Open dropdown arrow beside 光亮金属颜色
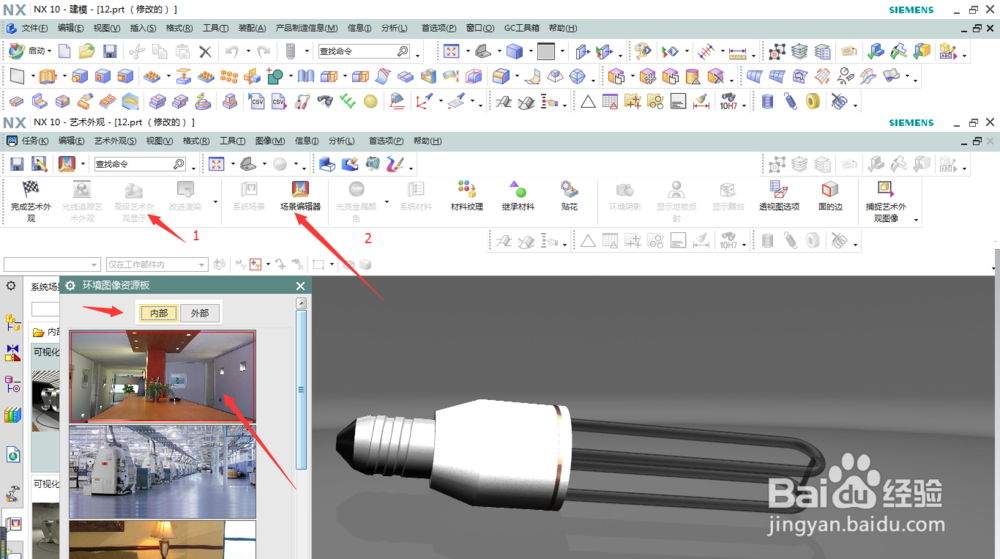This screenshot has height=559, width=1000. point(386,202)
